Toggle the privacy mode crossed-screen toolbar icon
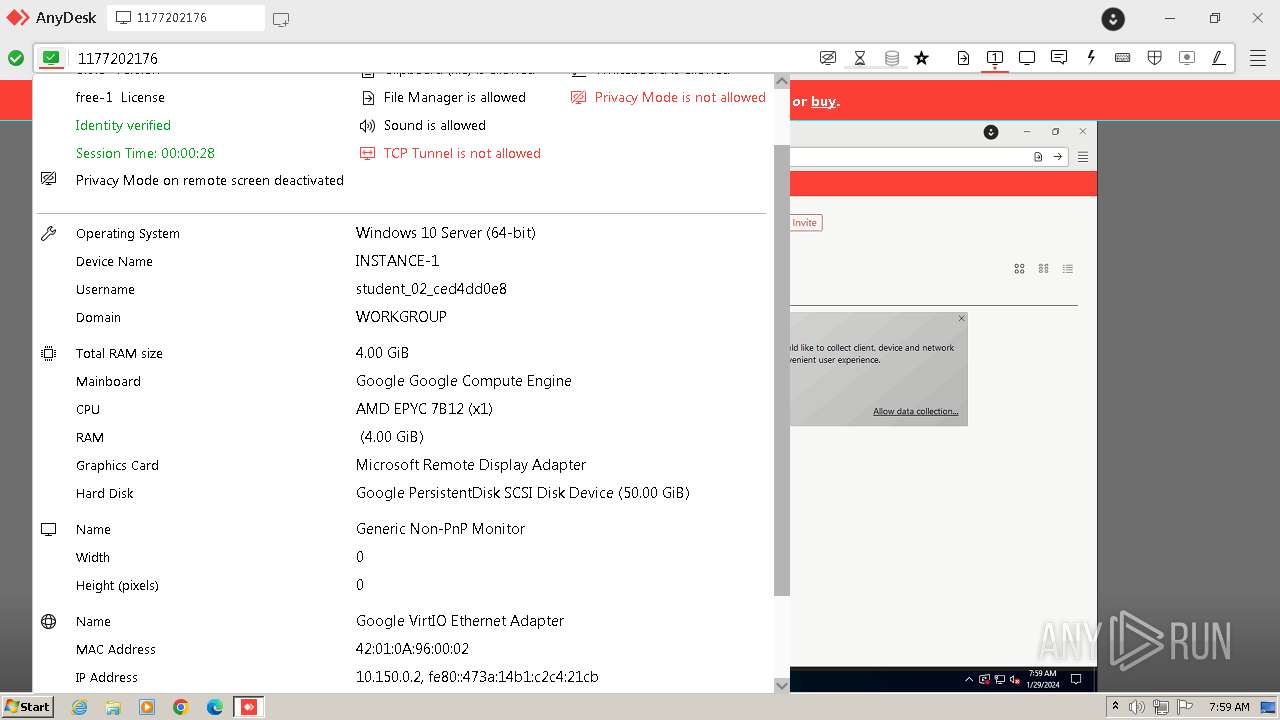The image size is (1280, 720). click(827, 58)
